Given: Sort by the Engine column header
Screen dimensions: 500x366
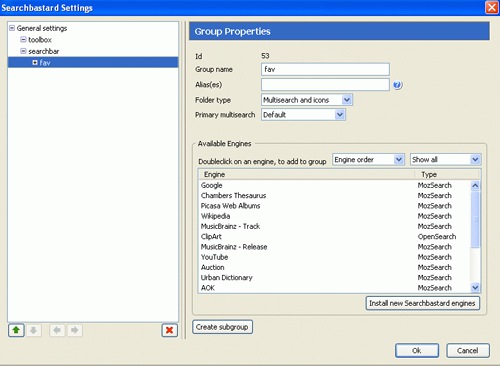Looking at the screenshot, I should click(x=306, y=174).
